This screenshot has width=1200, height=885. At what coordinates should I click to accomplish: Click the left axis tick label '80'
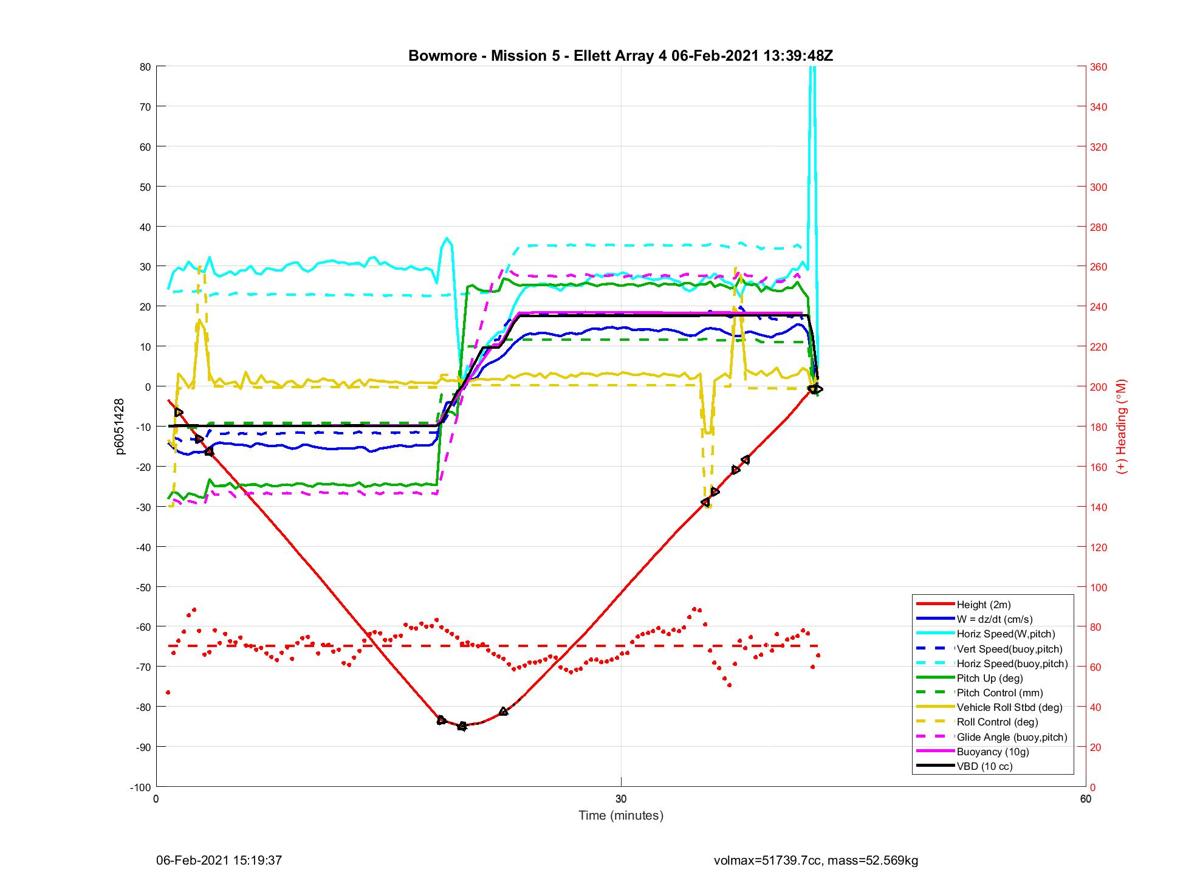pyautogui.click(x=145, y=67)
